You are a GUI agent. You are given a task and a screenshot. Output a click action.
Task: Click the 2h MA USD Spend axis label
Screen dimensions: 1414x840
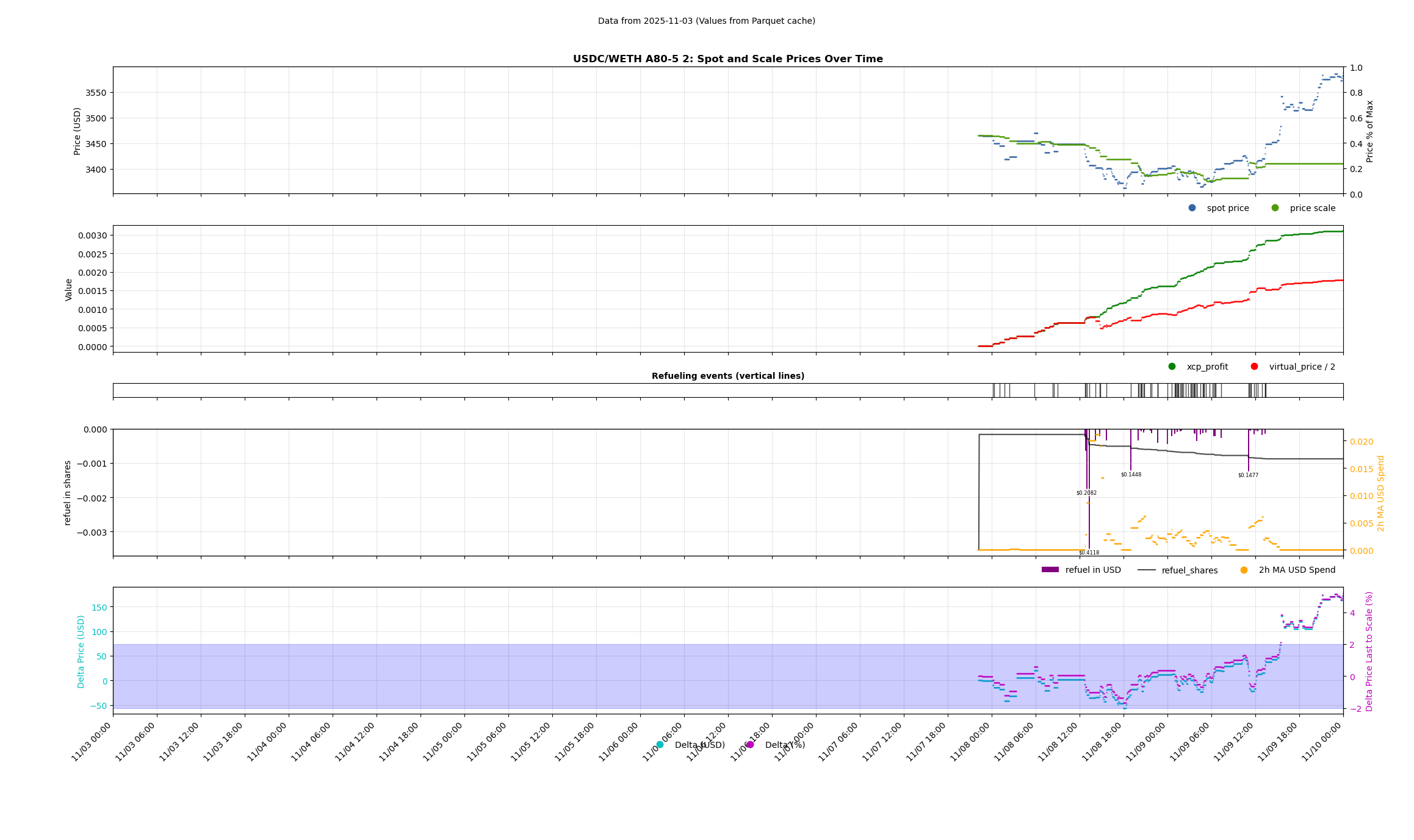click(x=1381, y=493)
